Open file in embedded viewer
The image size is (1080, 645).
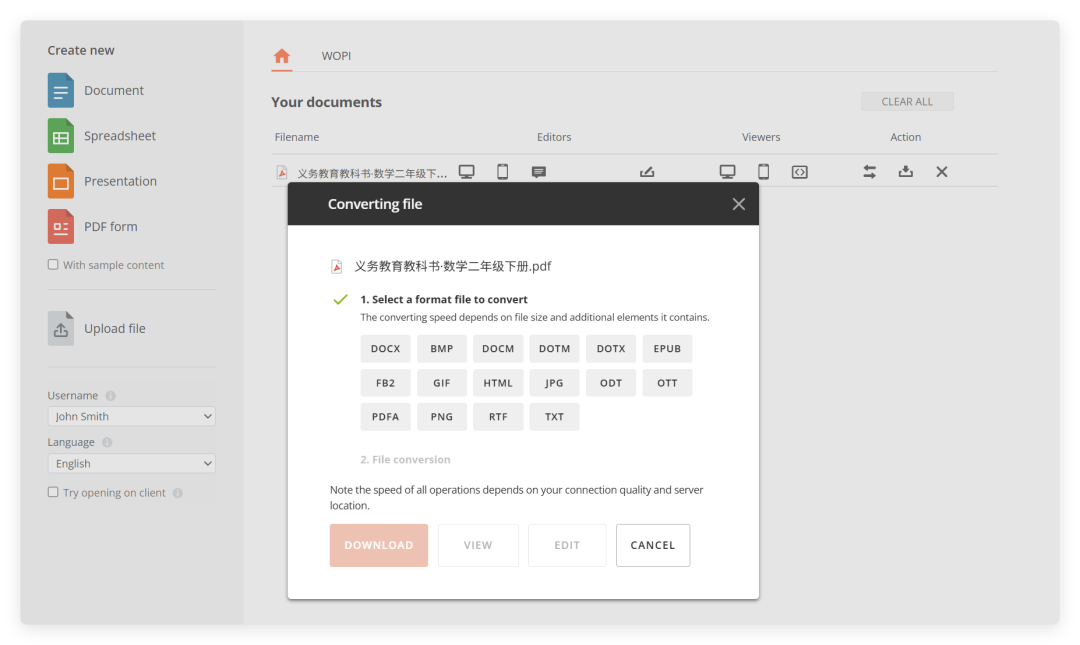point(800,172)
